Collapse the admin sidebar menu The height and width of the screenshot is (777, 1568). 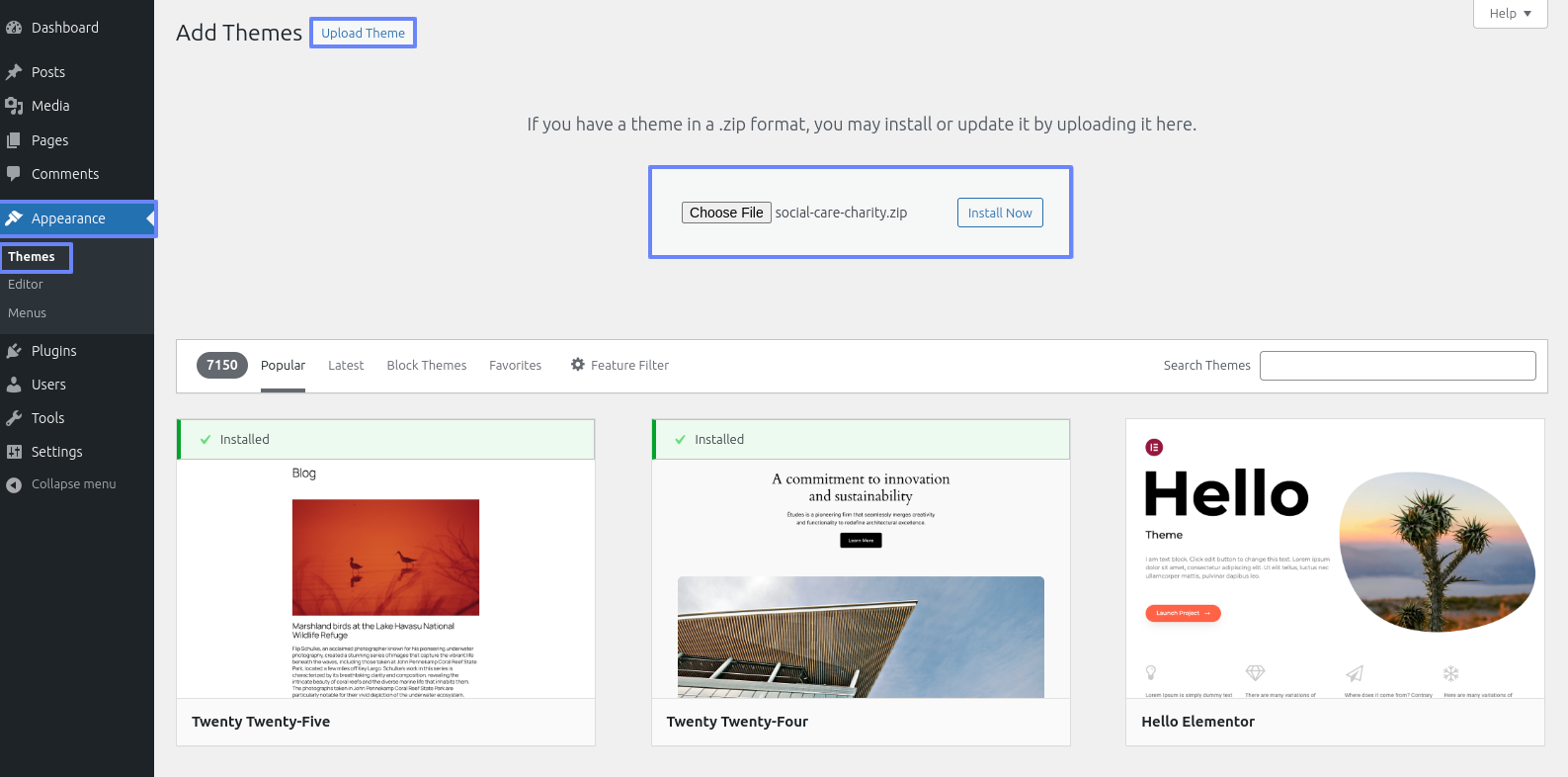[77, 484]
